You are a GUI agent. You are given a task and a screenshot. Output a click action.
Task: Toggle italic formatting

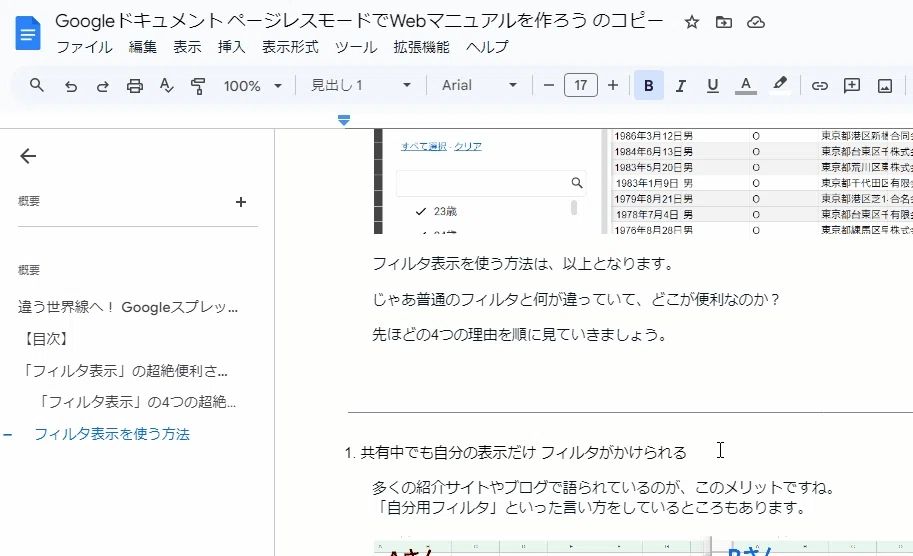[x=680, y=86]
